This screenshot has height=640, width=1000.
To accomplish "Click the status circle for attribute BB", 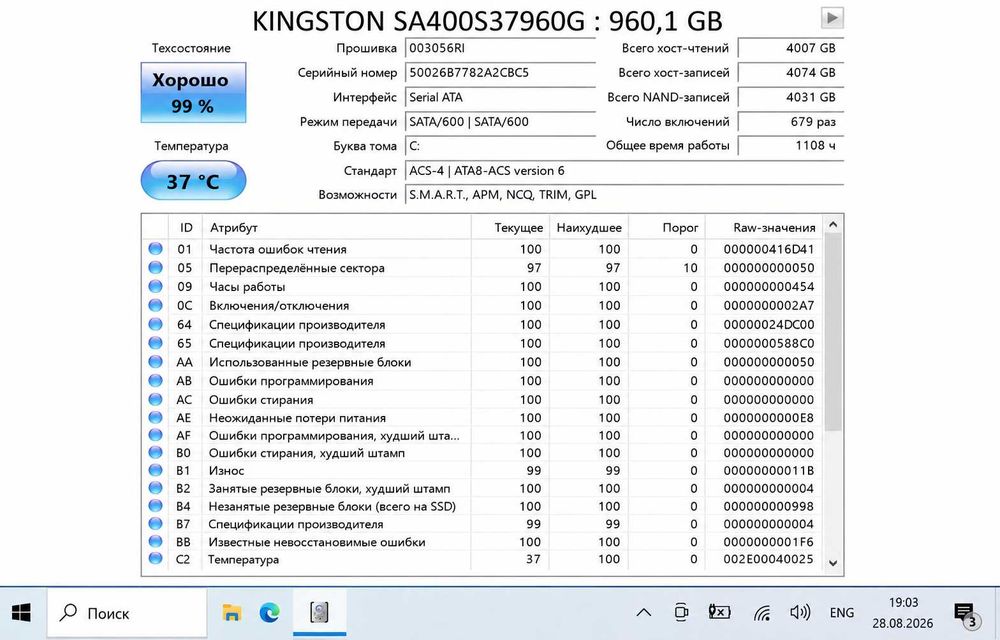I will (x=155, y=542).
